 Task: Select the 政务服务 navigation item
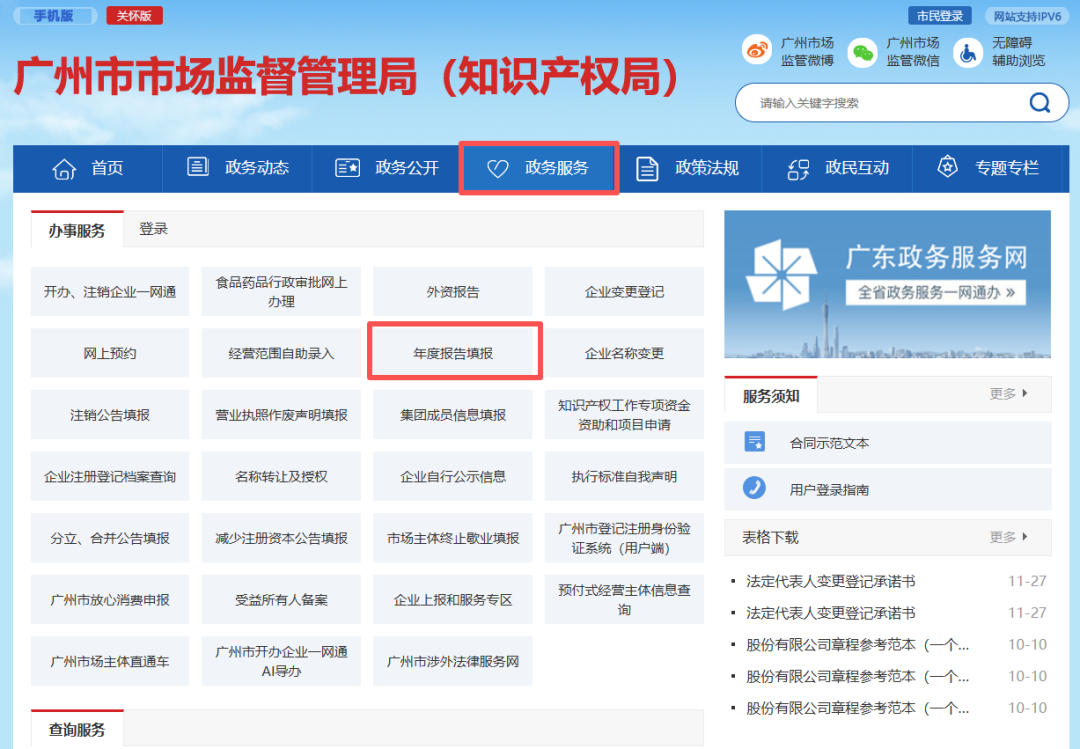[539, 168]
